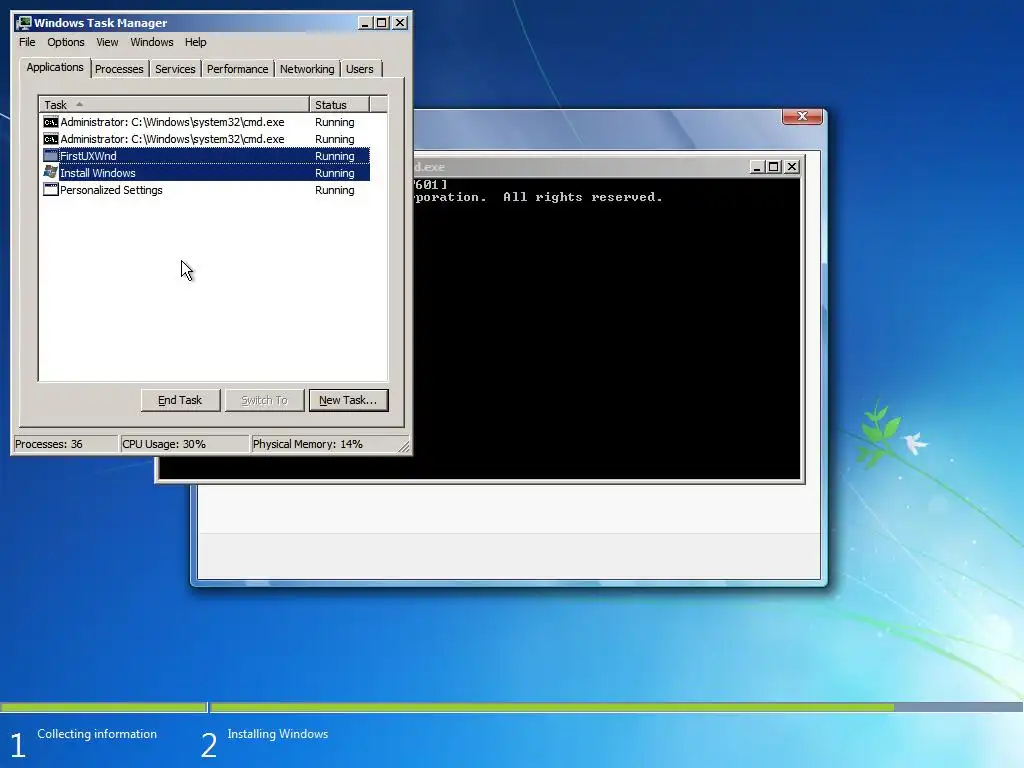Click the FirstUXWnd task icon
1024x768 pixels.
point(50,156)
